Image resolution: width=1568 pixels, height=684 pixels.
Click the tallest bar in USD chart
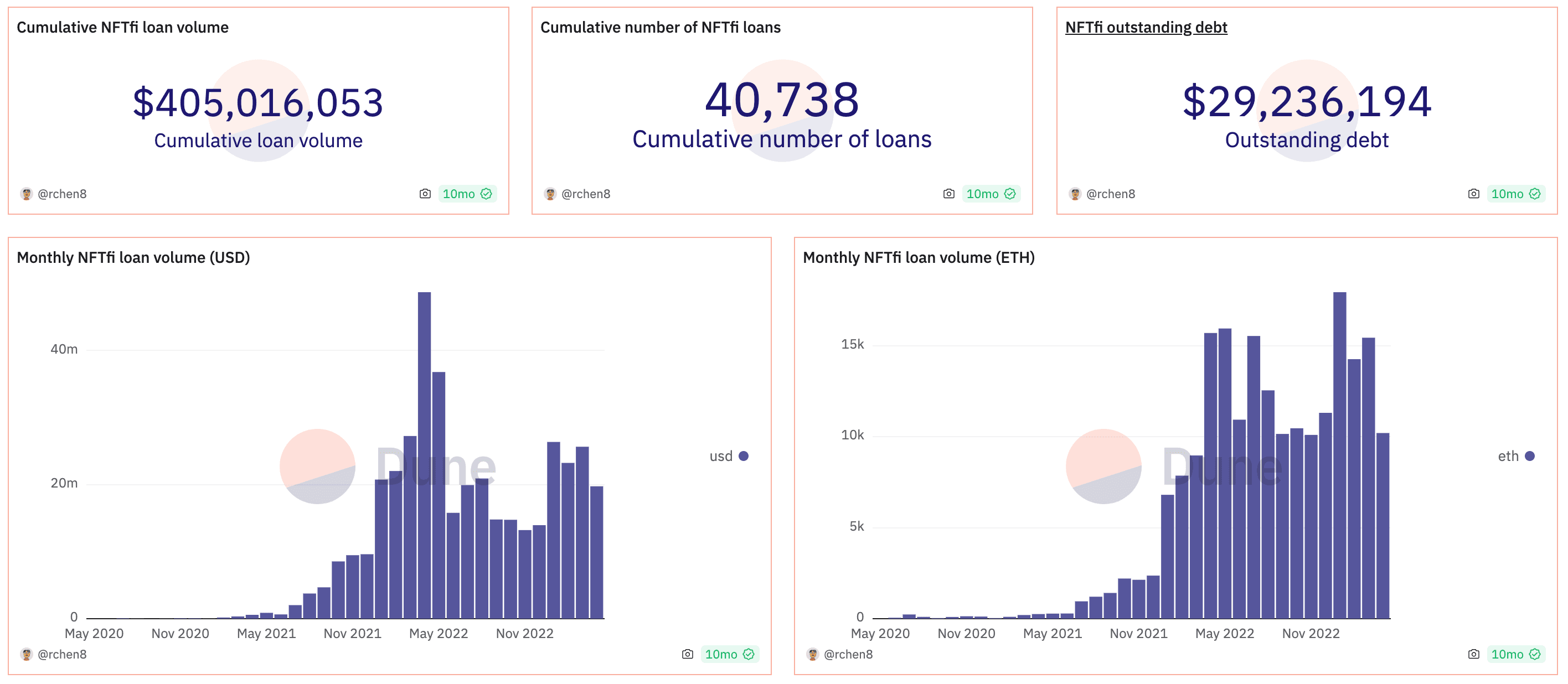click(424, 455)
